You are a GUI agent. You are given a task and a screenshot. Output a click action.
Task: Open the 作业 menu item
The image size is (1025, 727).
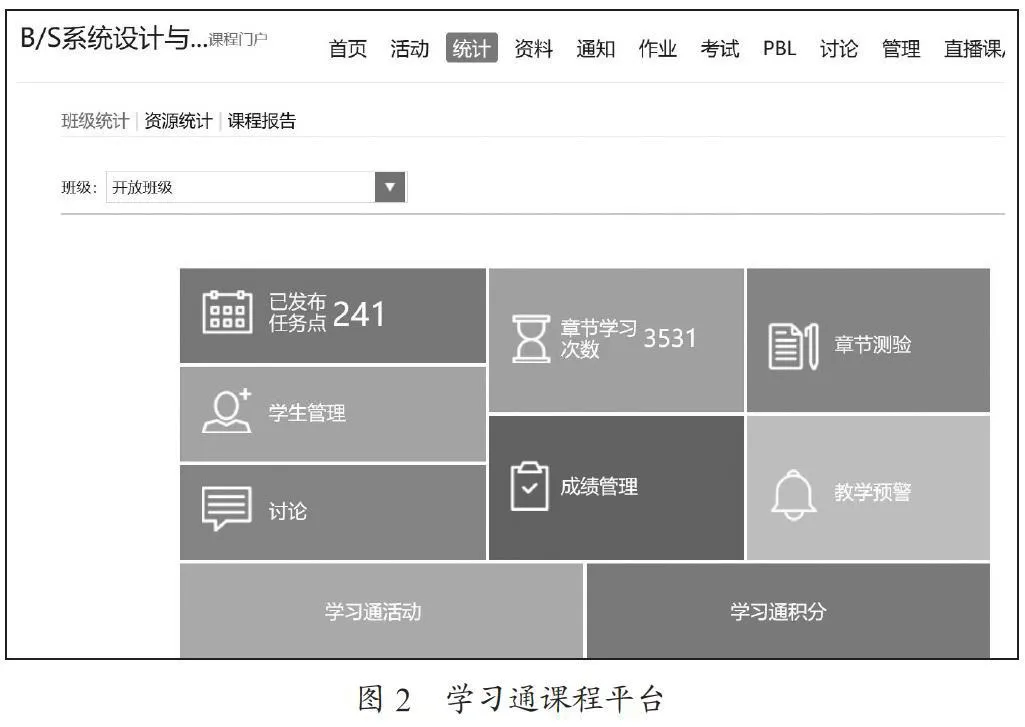pyautogui.click(x=658, y=48)
